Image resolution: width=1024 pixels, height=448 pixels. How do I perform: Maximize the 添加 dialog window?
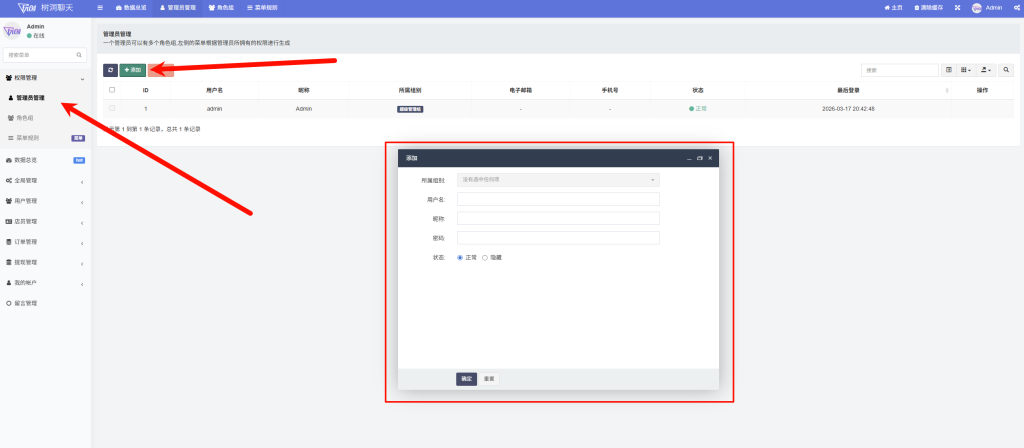point(699,158)
